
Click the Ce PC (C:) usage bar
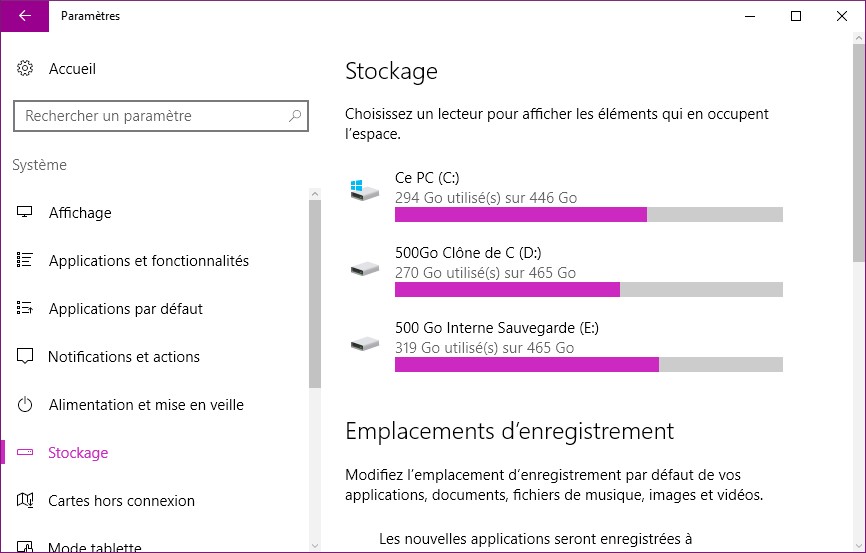pos(588,214)
